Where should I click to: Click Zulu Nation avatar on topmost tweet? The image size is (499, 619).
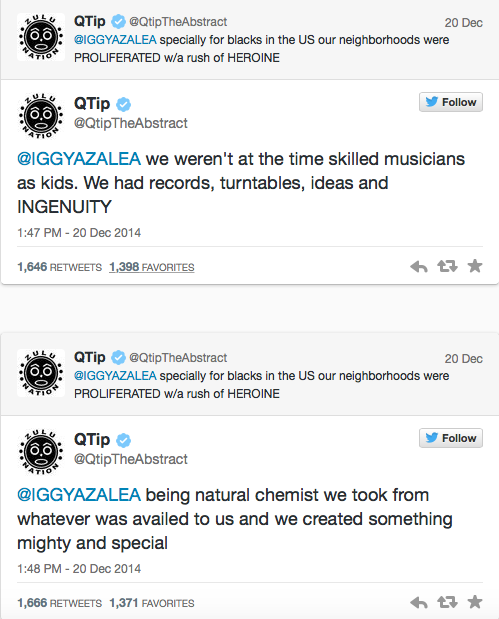pos(41,37)
